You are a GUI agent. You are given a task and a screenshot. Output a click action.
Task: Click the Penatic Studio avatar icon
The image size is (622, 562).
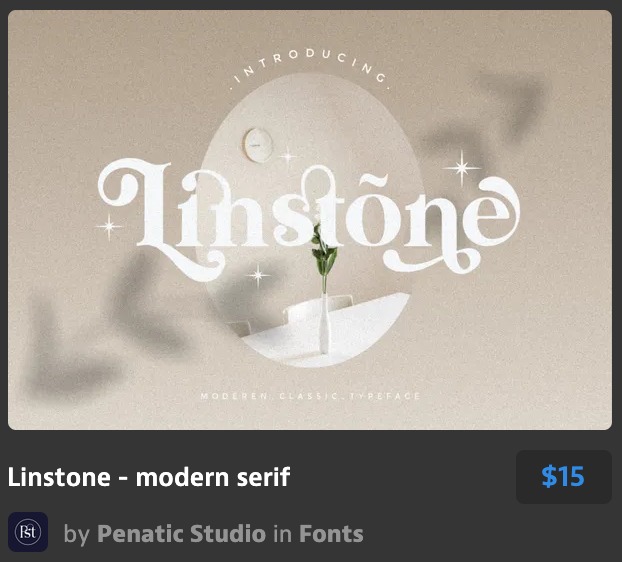click(x=28, y=532)
